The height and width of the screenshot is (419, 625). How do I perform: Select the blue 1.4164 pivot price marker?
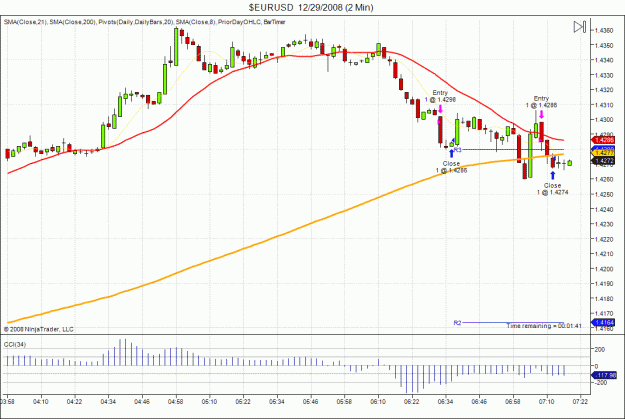coord(604,322)
